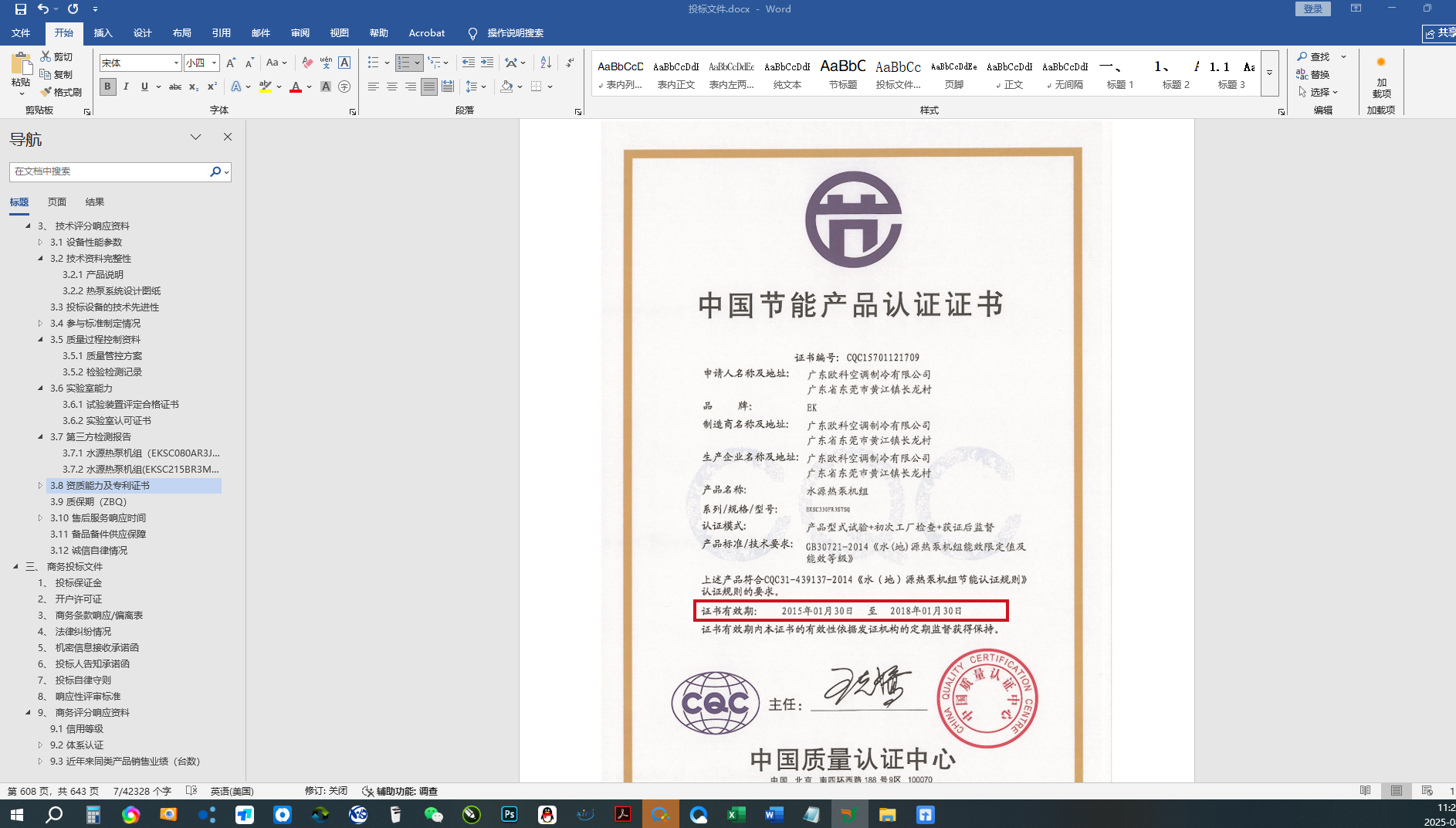Click the Cut (剪切) scissors icon
The width and height of the screenshot is (1456, 828).
tap(46, 56)
